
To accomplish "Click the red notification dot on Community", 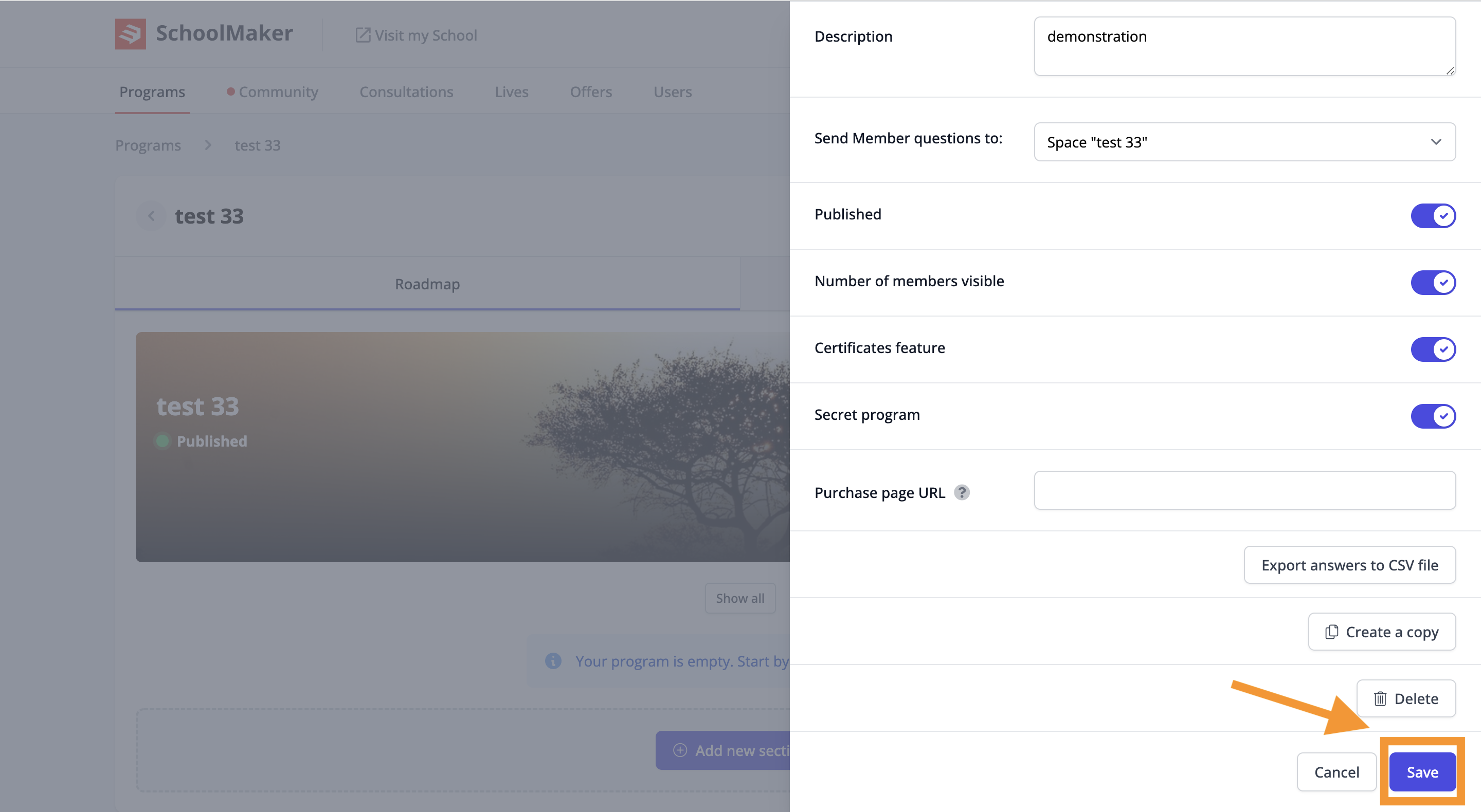I will point(230,91).
